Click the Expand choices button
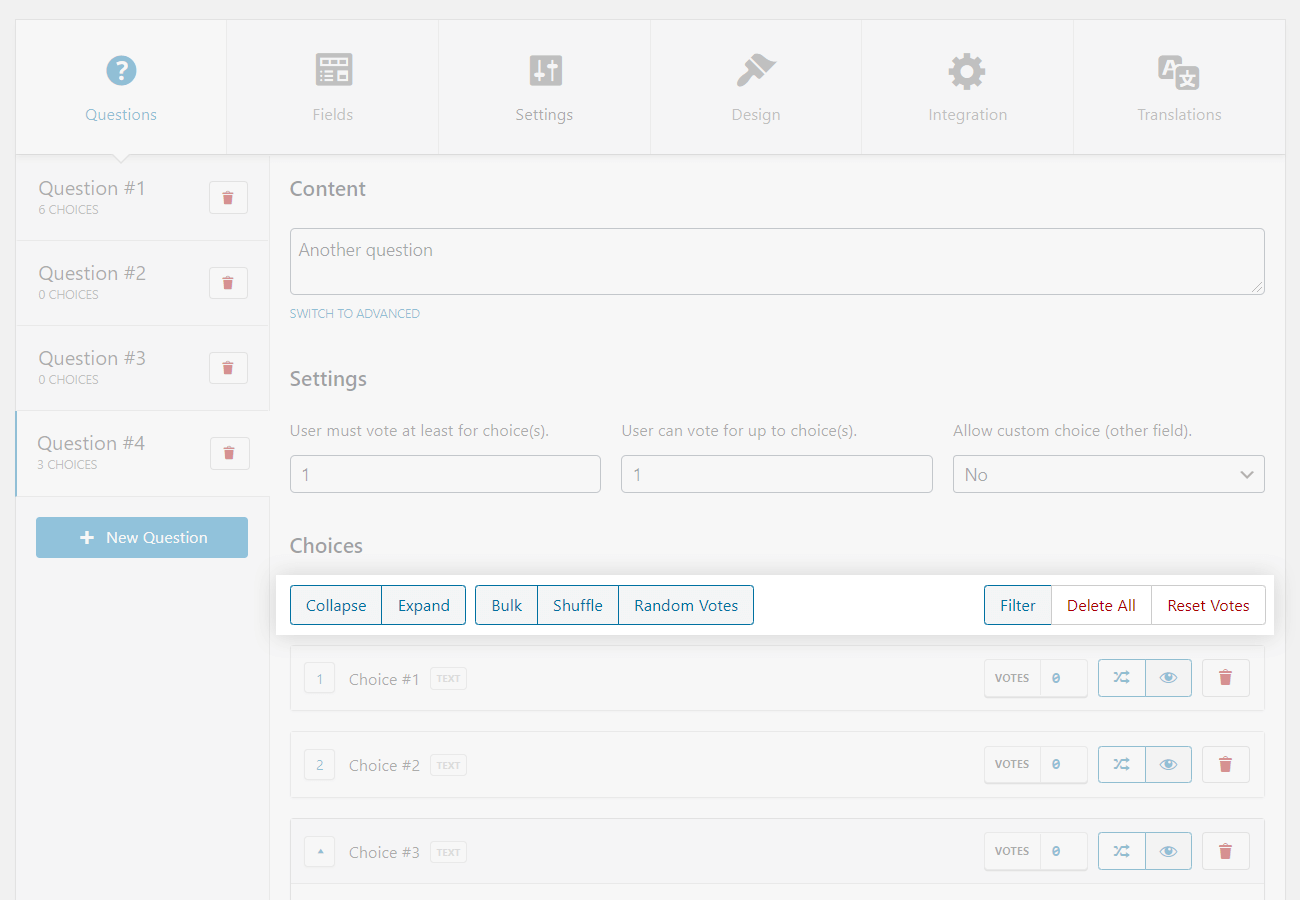Image resolution: width=1300 pixels, height=900 pixels. tap(424, 605)
